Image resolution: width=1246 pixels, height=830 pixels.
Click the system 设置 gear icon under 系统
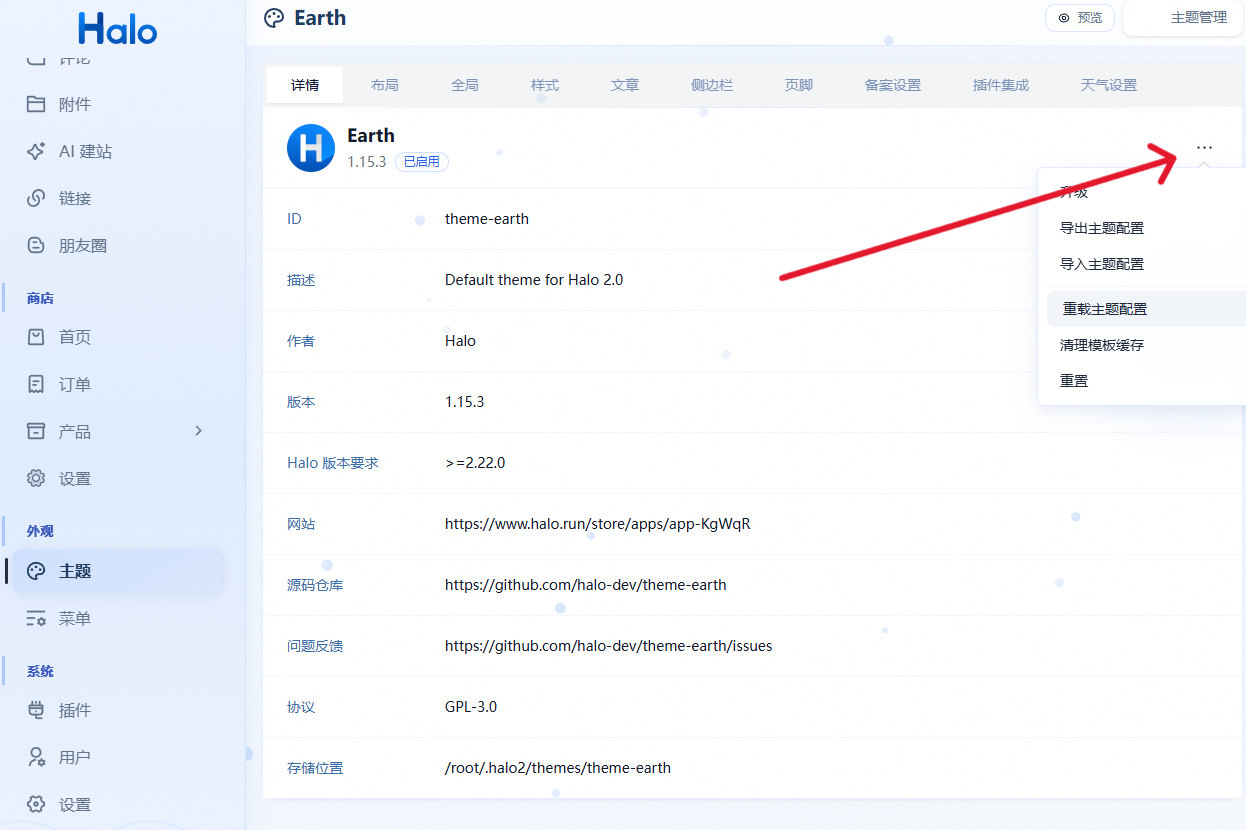tap(36, 804)
